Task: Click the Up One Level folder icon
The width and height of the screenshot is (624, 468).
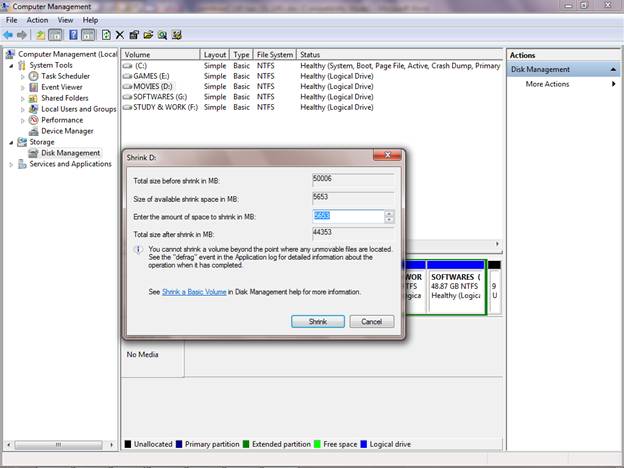Action: [41, 35]
